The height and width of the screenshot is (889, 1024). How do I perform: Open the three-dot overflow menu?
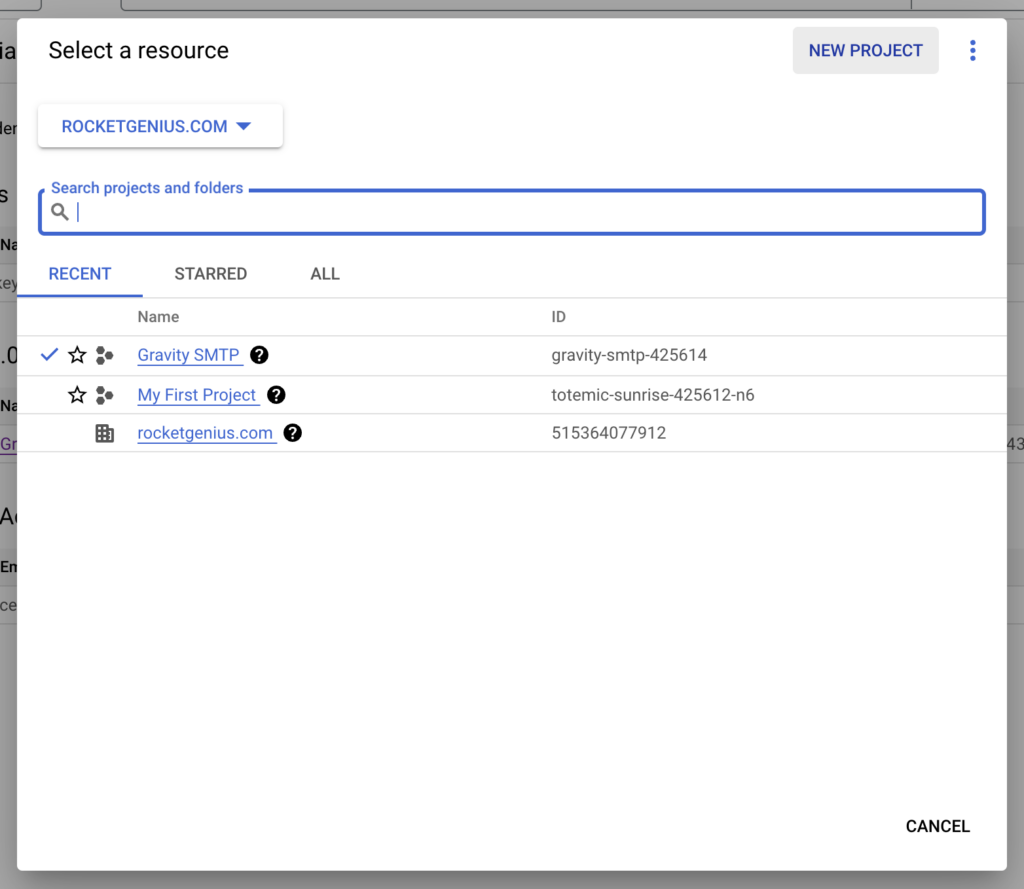tap(972, 50)
